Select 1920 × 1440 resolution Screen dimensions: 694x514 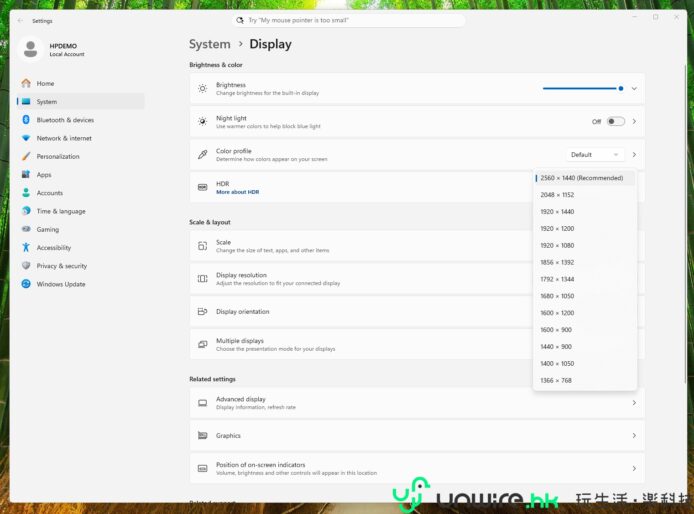[x=585, y=212]
